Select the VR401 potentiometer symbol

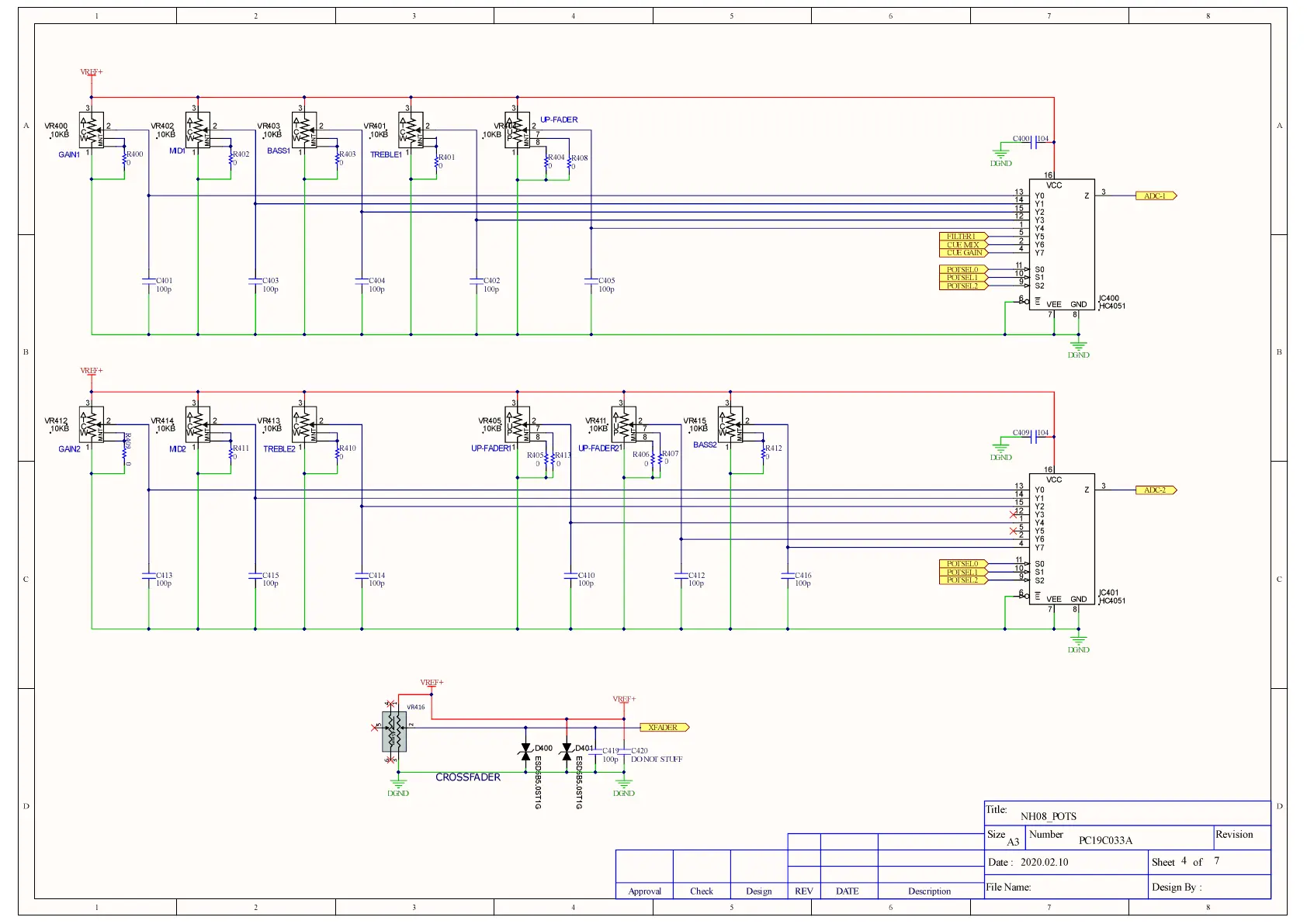[411, 130]
